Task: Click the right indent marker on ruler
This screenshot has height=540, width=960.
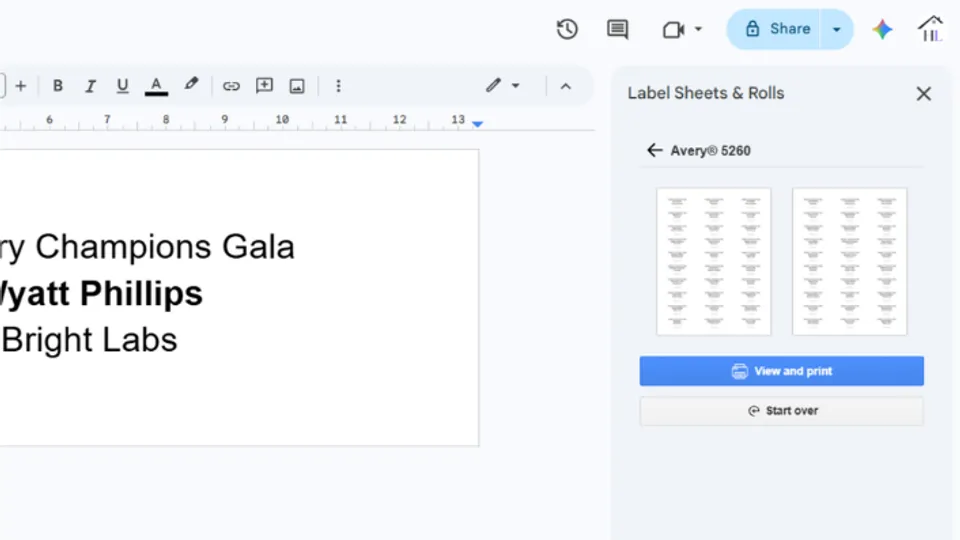Action: (478, 124)
